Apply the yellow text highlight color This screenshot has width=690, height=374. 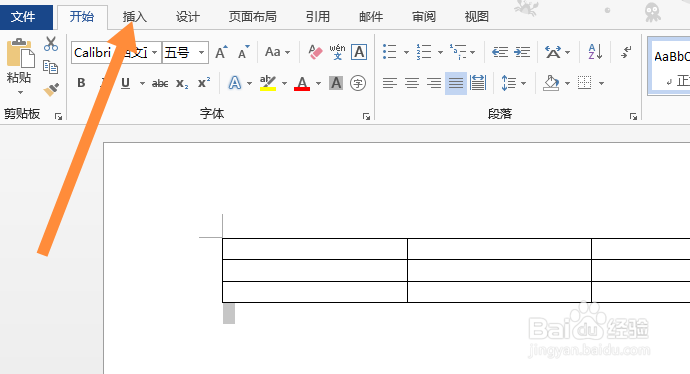pyautogui.click(x=268, y=83)
